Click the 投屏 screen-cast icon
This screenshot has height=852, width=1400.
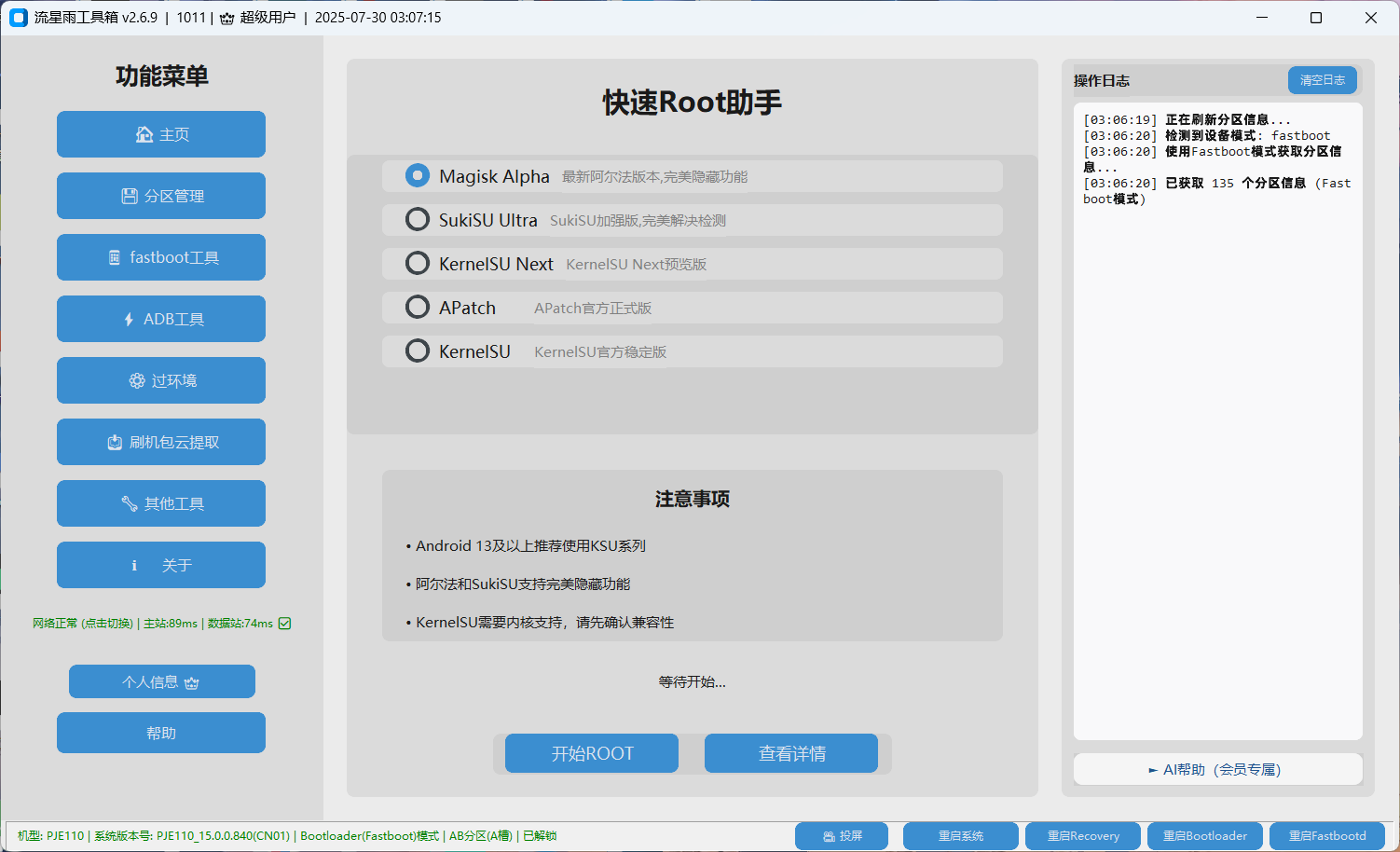pos(828,835)
